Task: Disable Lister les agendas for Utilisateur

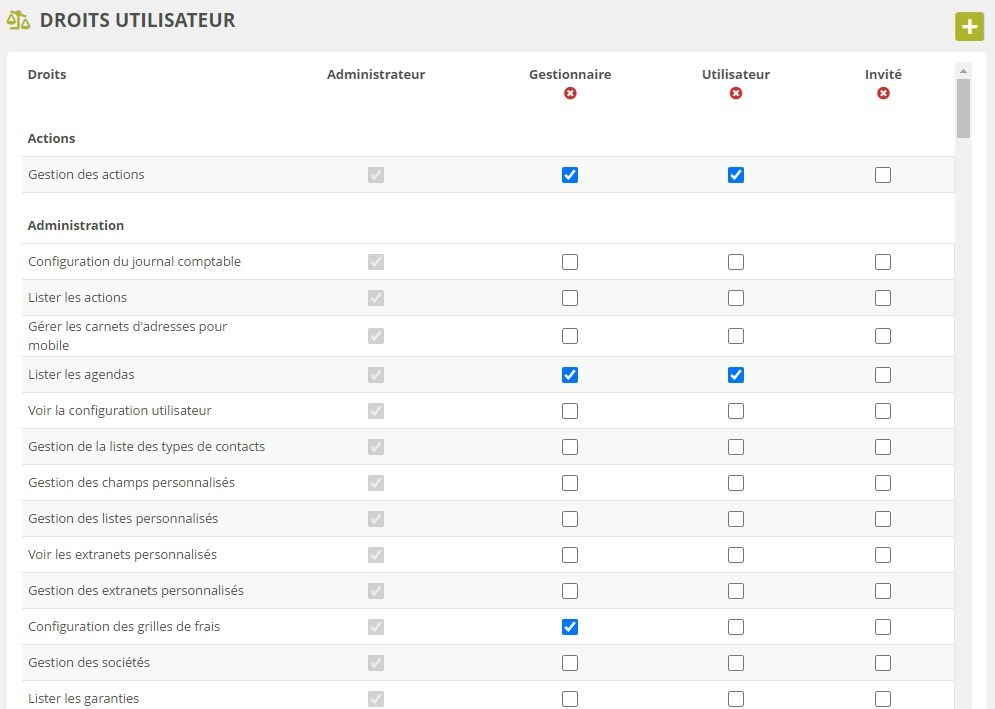Action: pos(736,375)
